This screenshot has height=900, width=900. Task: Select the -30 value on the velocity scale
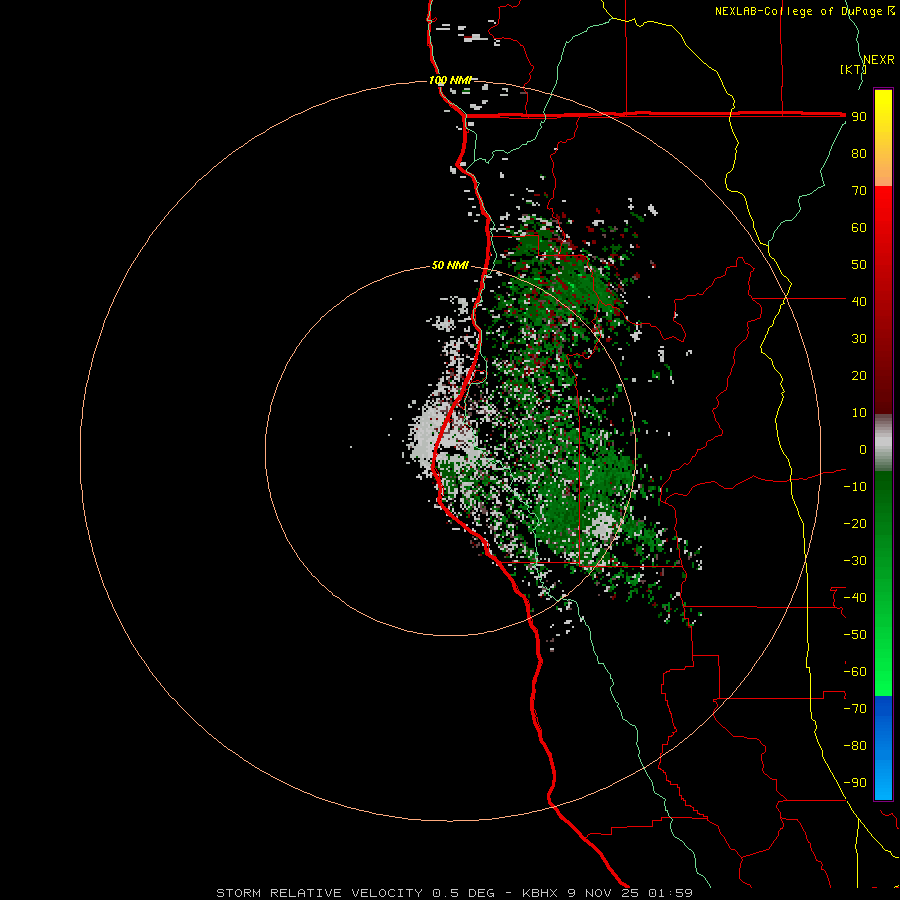click(x=855, y=561)
